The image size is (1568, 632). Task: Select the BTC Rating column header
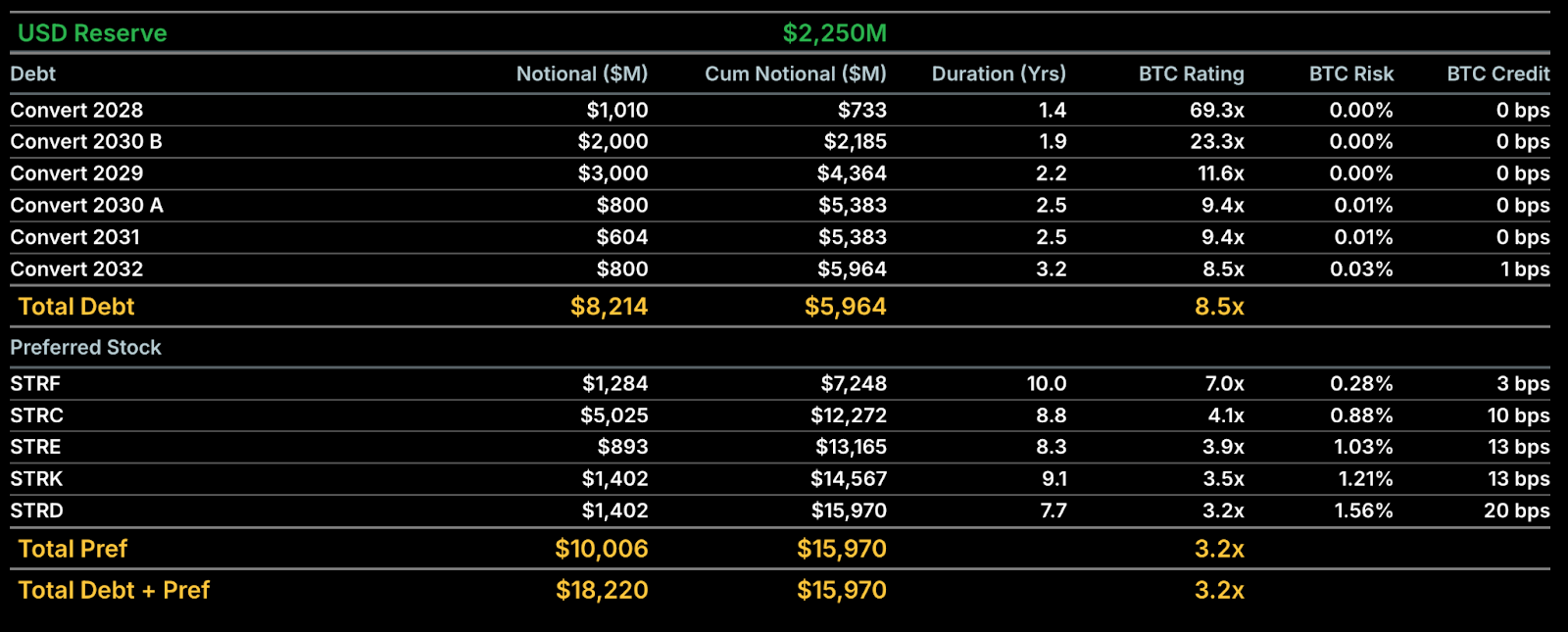1191,73
